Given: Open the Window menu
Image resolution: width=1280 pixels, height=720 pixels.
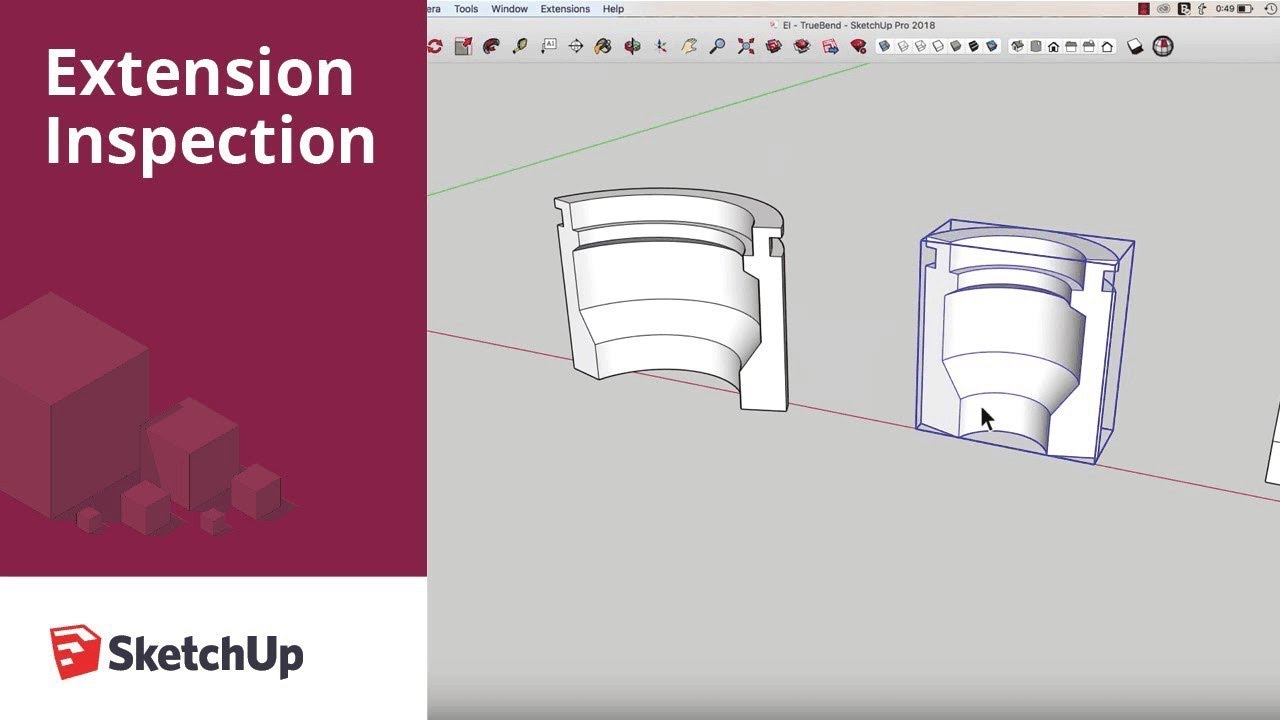Looking at the screenshot, I should [x=509, y=9].
